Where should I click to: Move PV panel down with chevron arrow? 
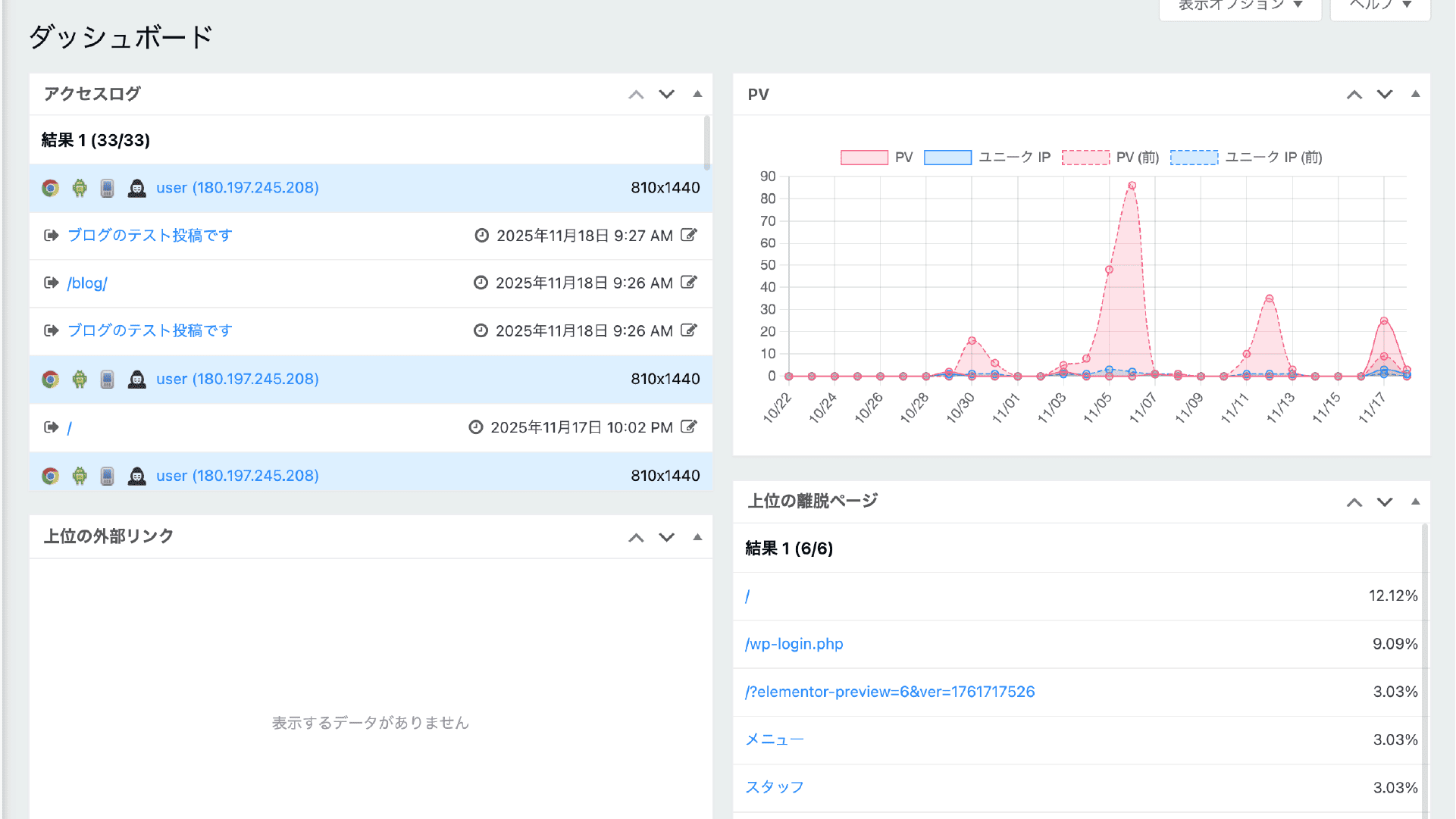tap(1385, 94)
